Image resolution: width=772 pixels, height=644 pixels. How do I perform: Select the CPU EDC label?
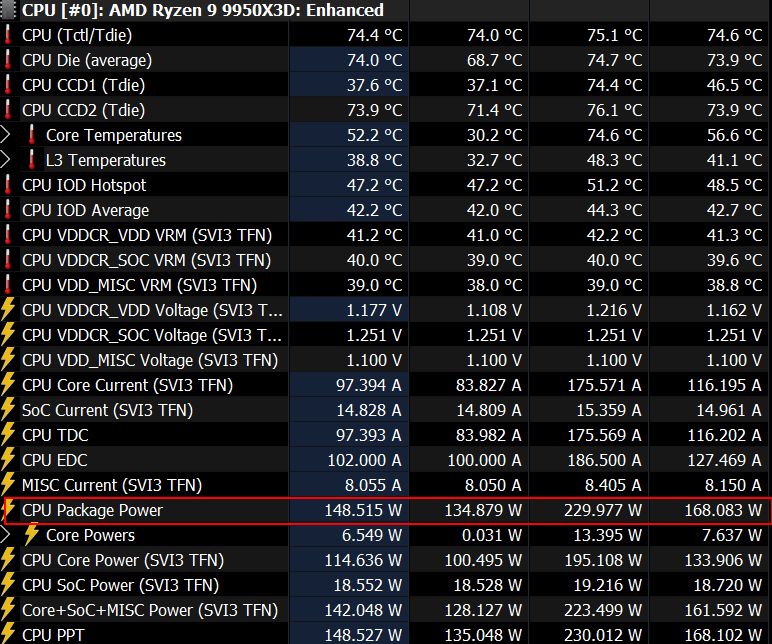[55, 460]
